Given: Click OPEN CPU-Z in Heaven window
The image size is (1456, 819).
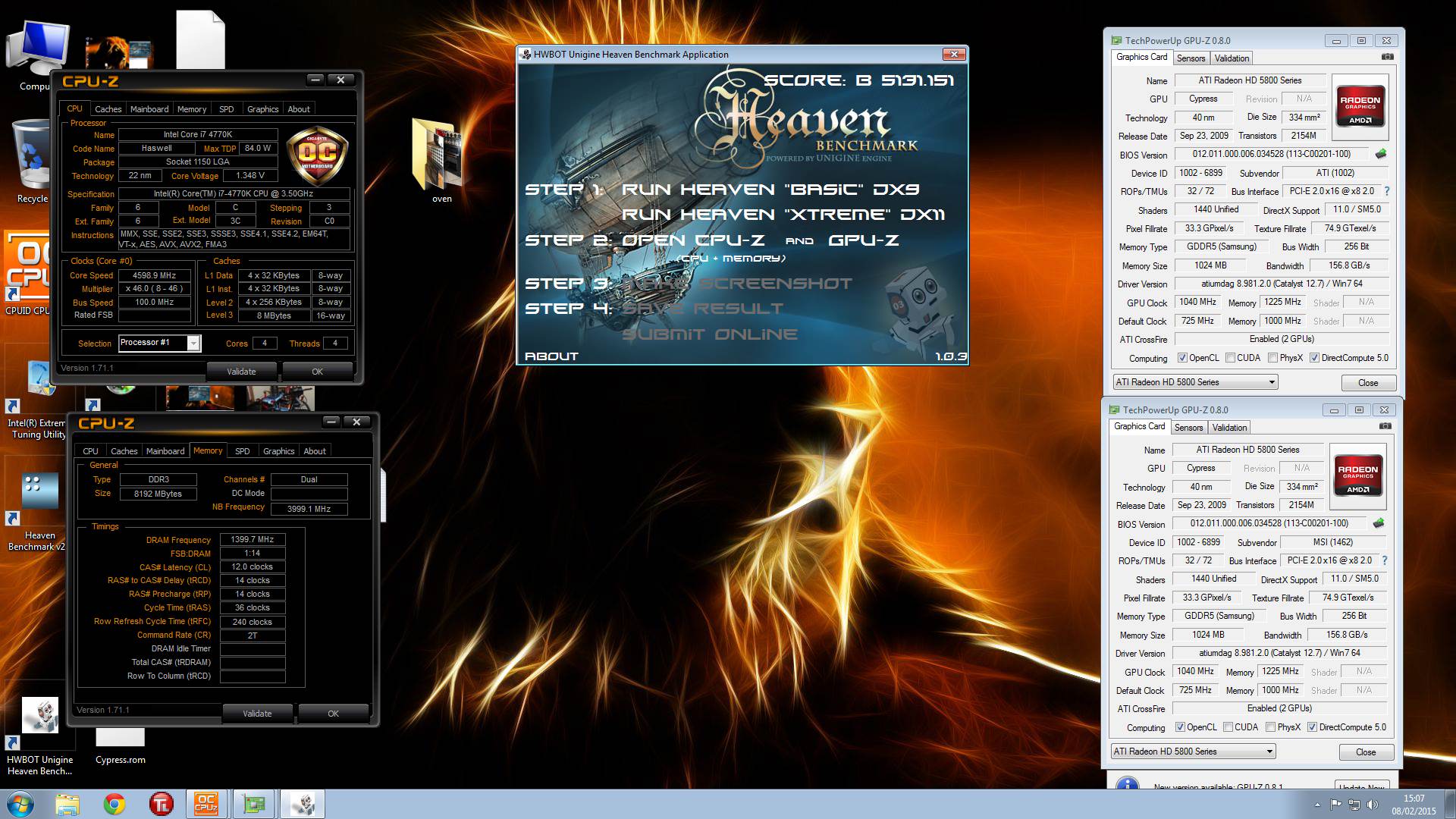Looking at the screenshot, I should click(x=693, y=240).
